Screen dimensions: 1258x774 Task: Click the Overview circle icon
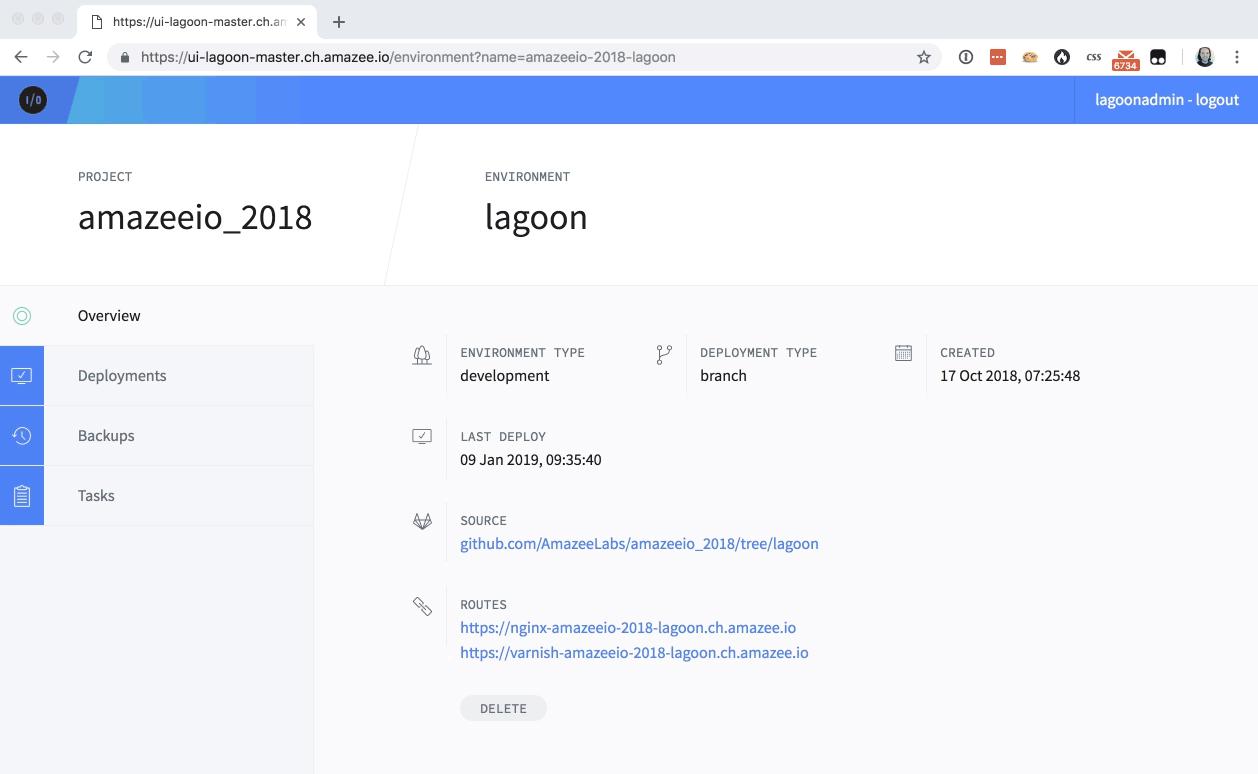22,316
